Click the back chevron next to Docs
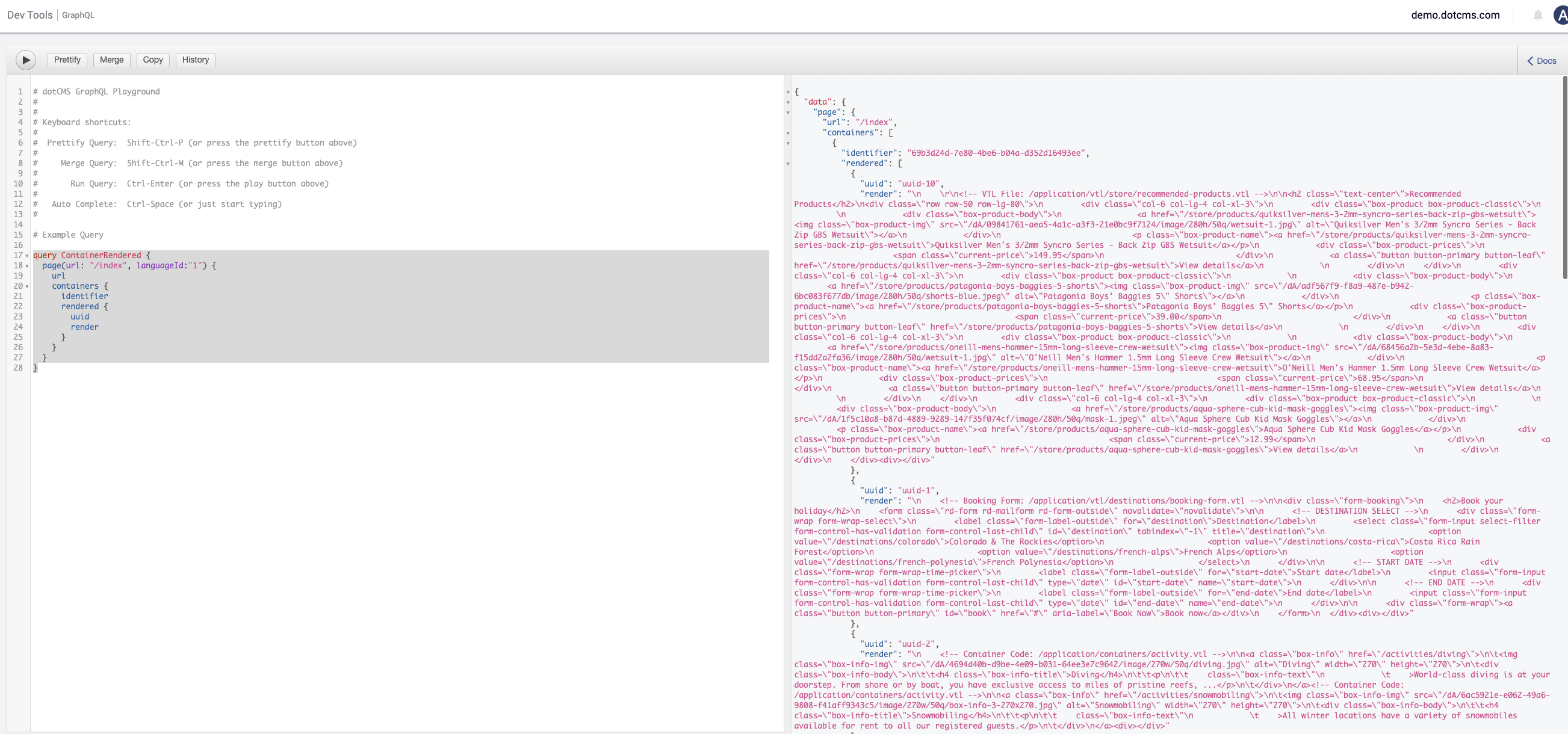This screenshot has height=734, width=1568. tap(1530, 61)
